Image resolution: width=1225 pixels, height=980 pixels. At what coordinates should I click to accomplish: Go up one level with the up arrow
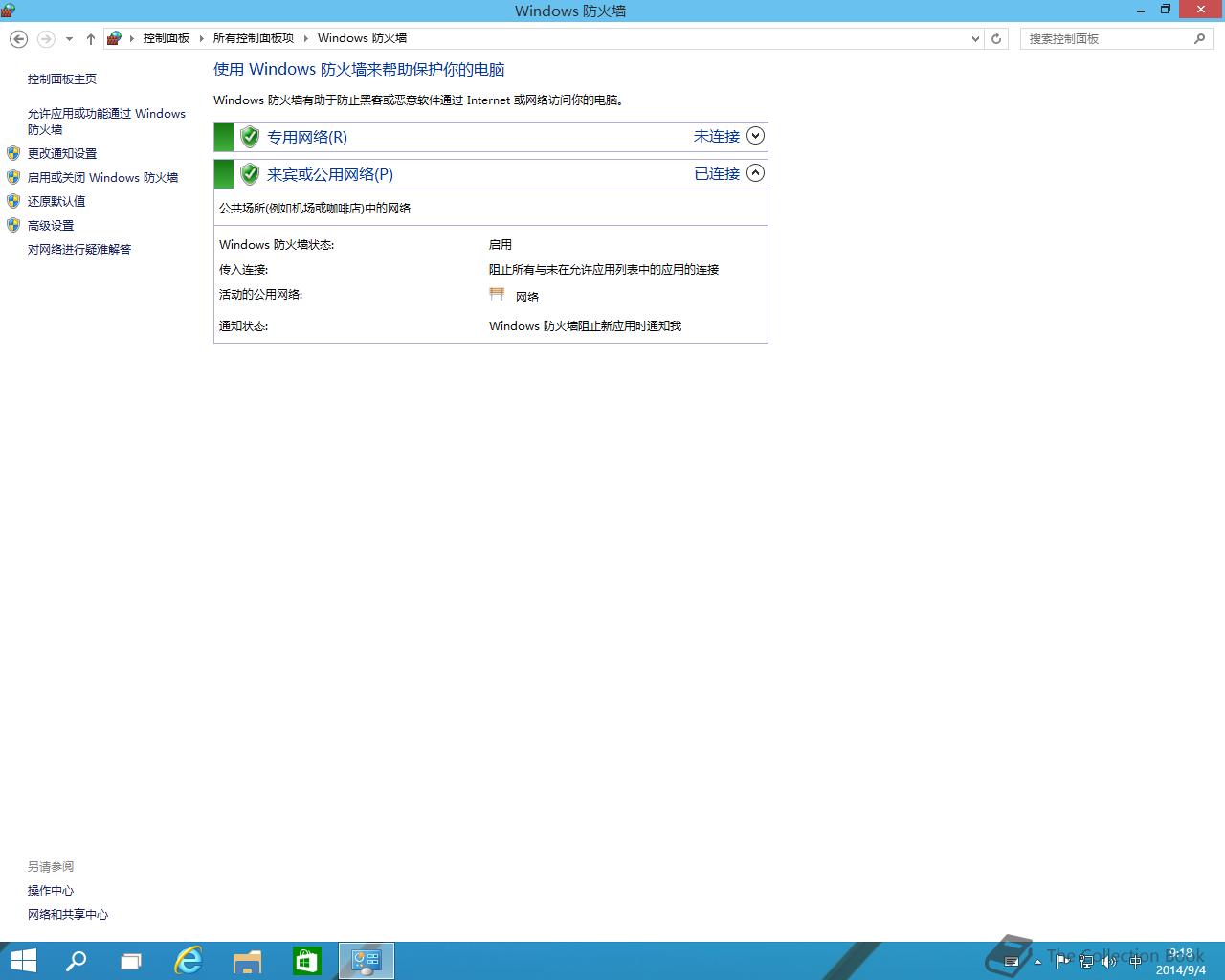pos(91,38)
